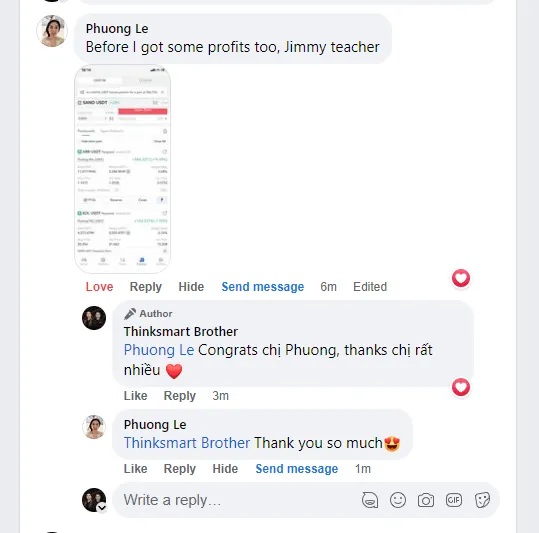The image size is (539, 533).
Task: Attach a photo using the camera icon
Action: [x=426, y=500]
